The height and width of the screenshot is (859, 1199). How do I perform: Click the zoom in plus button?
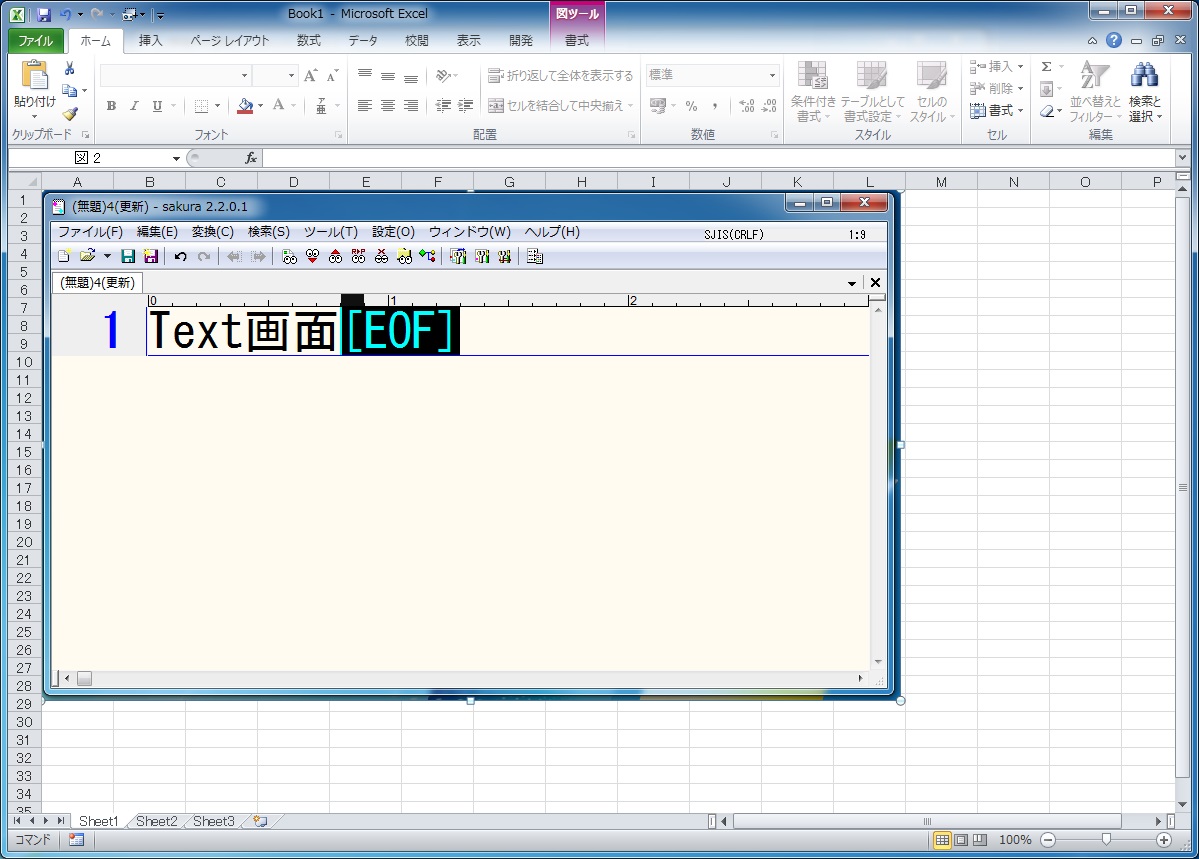[1164, 840]
